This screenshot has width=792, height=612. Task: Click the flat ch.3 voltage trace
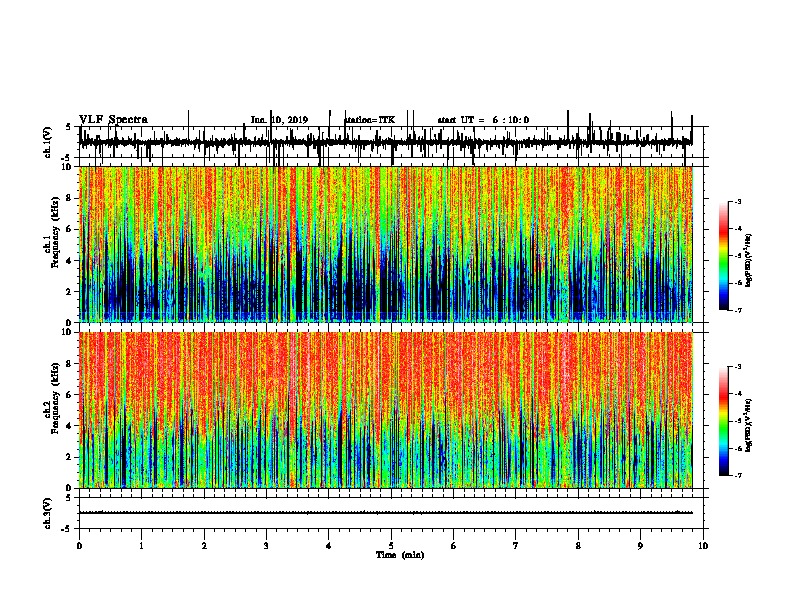pos(386,513)
